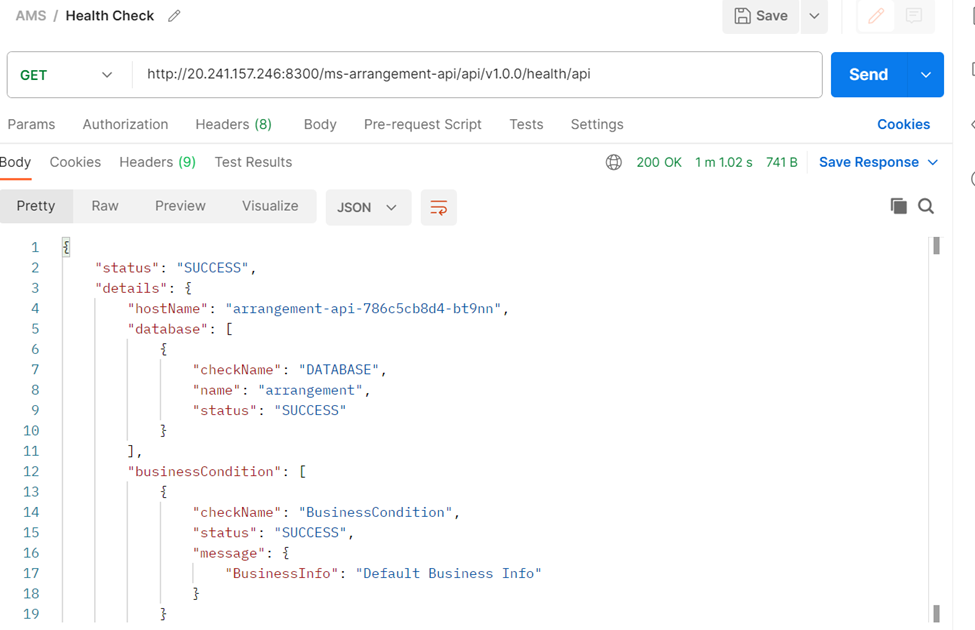
Task: Expand the Save options dropdown arrow
Action: [814, 16]
